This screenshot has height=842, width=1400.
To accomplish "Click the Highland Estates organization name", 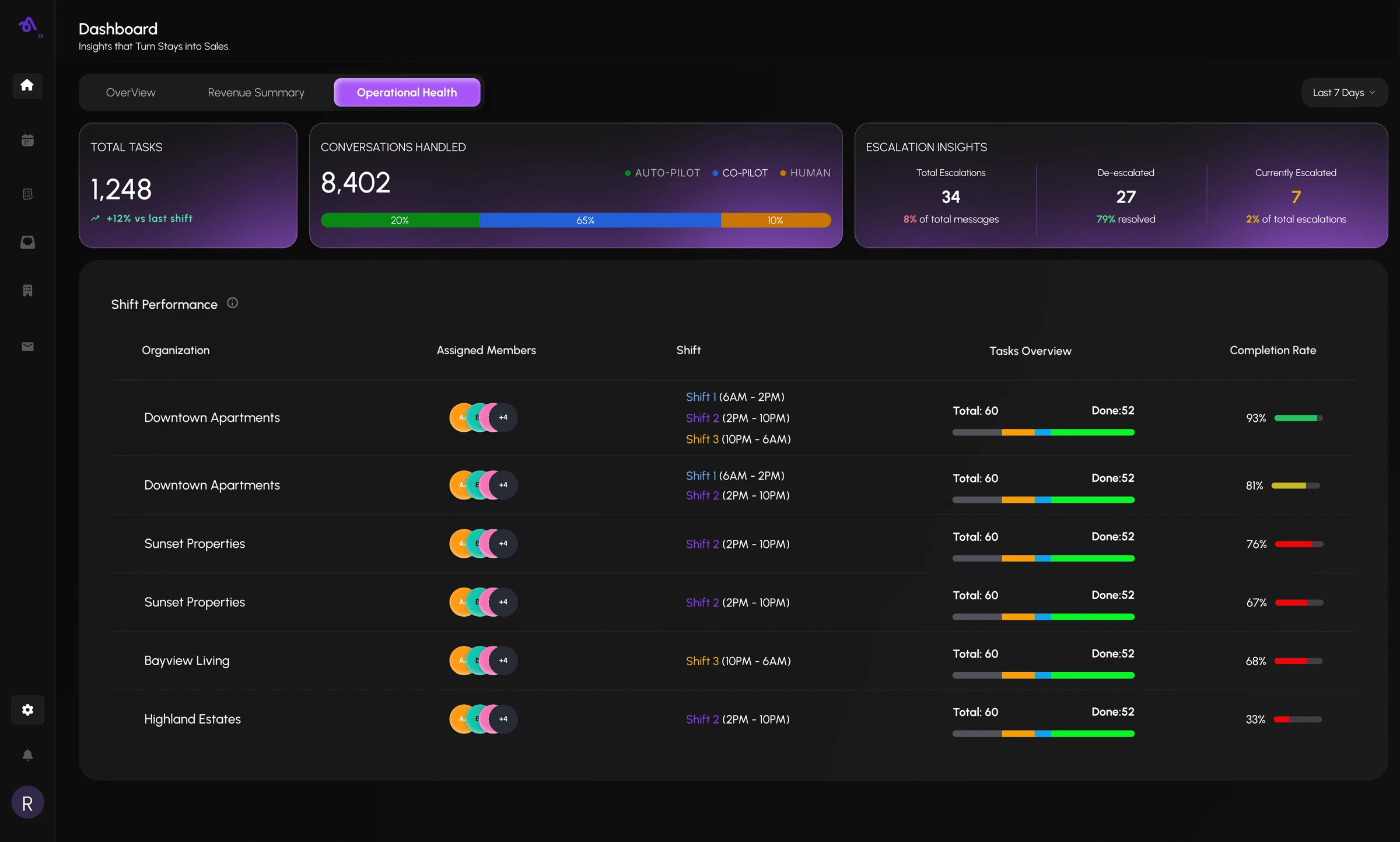I will coord(192,719).
